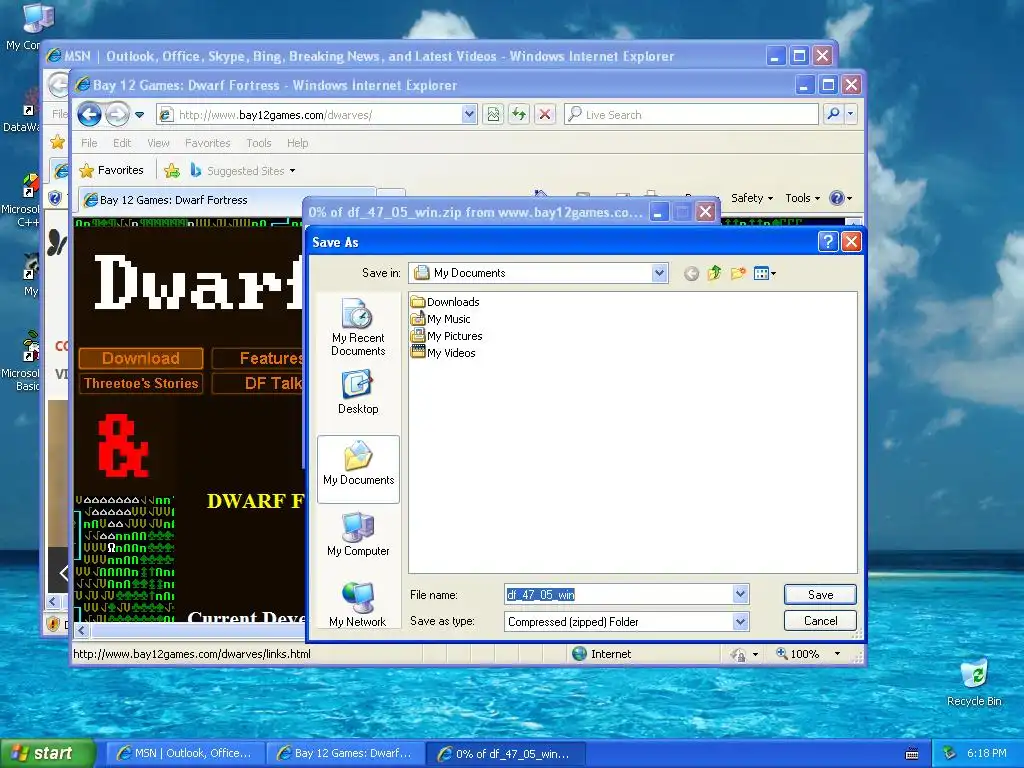Expand search provider dropdown arrow

[850, 114]
